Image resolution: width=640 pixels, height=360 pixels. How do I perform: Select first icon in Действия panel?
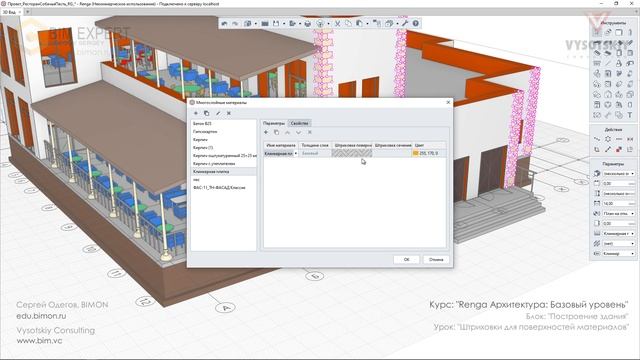click(x=597, y=139)
